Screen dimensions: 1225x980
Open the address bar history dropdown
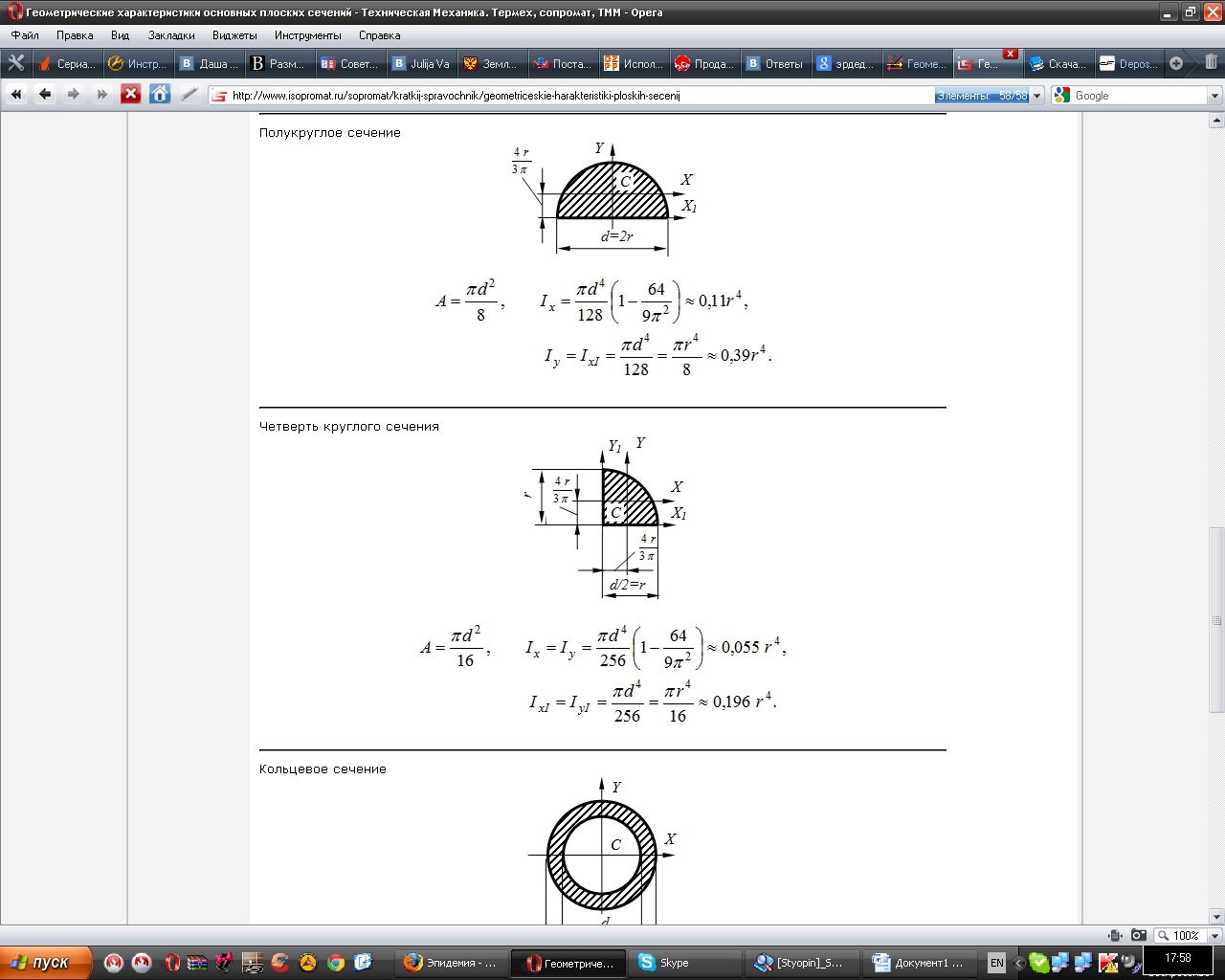[1037, 96]
